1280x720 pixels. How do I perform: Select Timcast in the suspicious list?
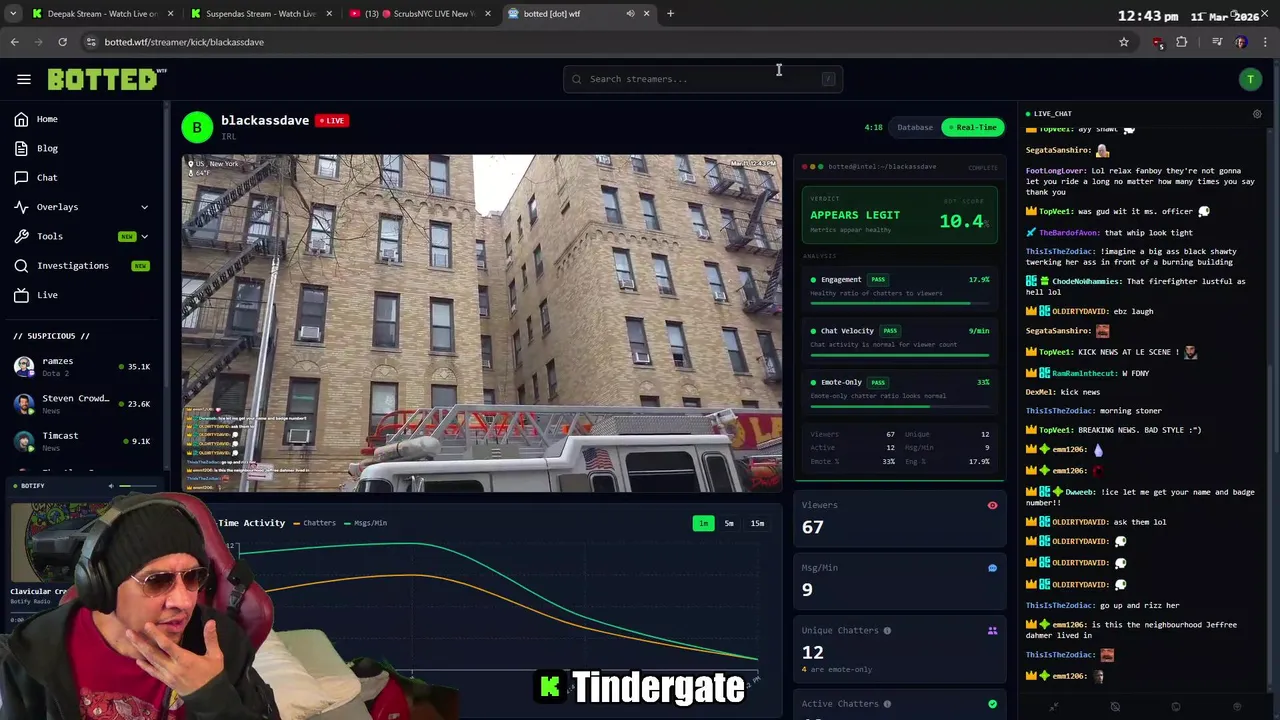click(x=82, y=441)
